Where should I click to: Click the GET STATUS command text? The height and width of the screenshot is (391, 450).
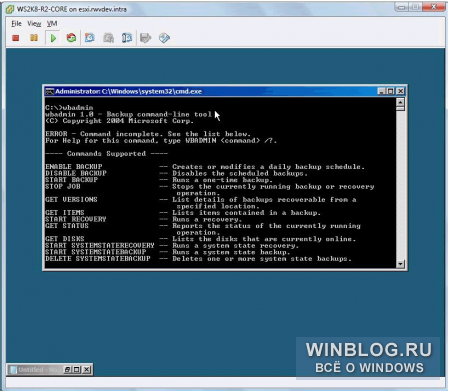click(x=67, y=226)
